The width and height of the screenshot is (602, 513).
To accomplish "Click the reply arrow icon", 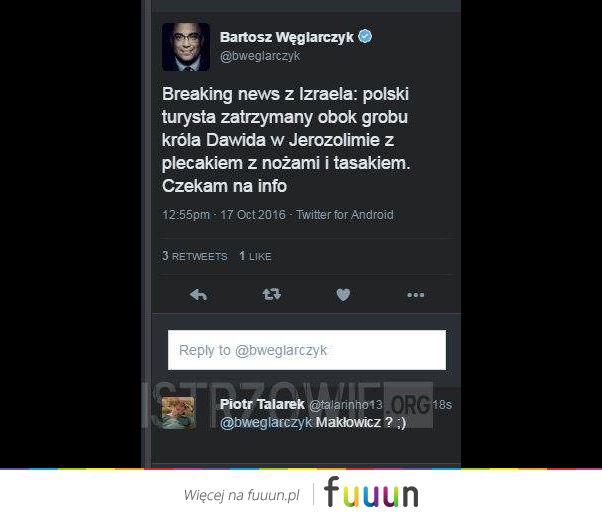I will [x=198, y=295].
